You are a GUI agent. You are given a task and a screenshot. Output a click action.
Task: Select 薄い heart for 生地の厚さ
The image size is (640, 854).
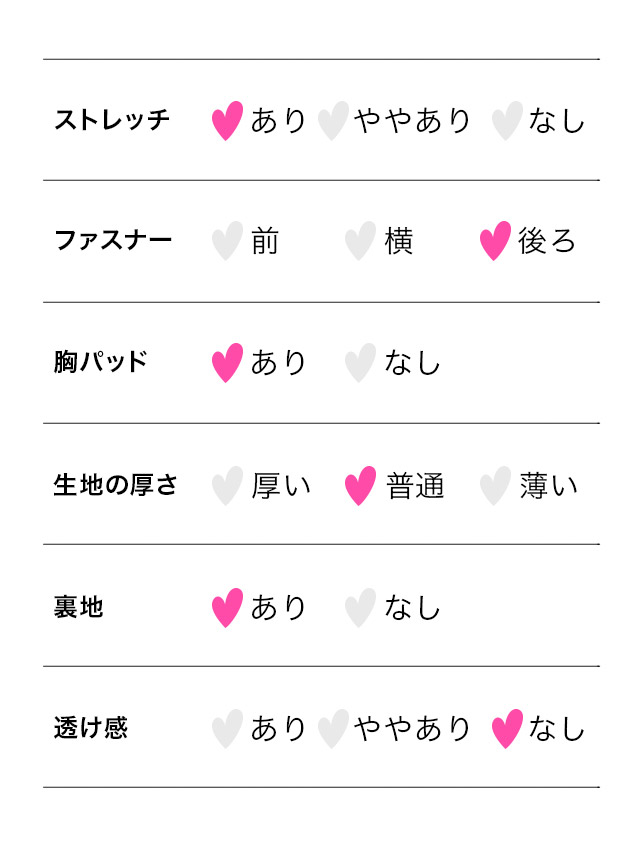[x=495, y=486]
